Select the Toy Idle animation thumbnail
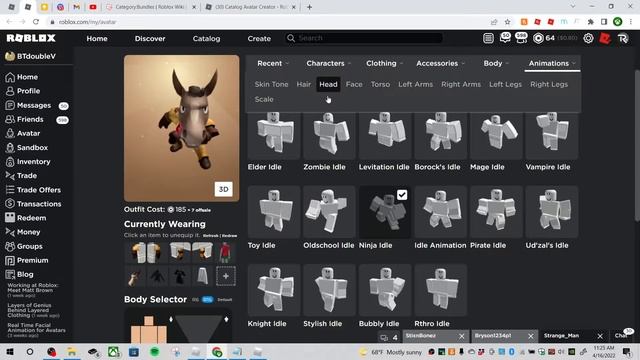The height and width of the screenshot is (360, 640). coord(273,212)
